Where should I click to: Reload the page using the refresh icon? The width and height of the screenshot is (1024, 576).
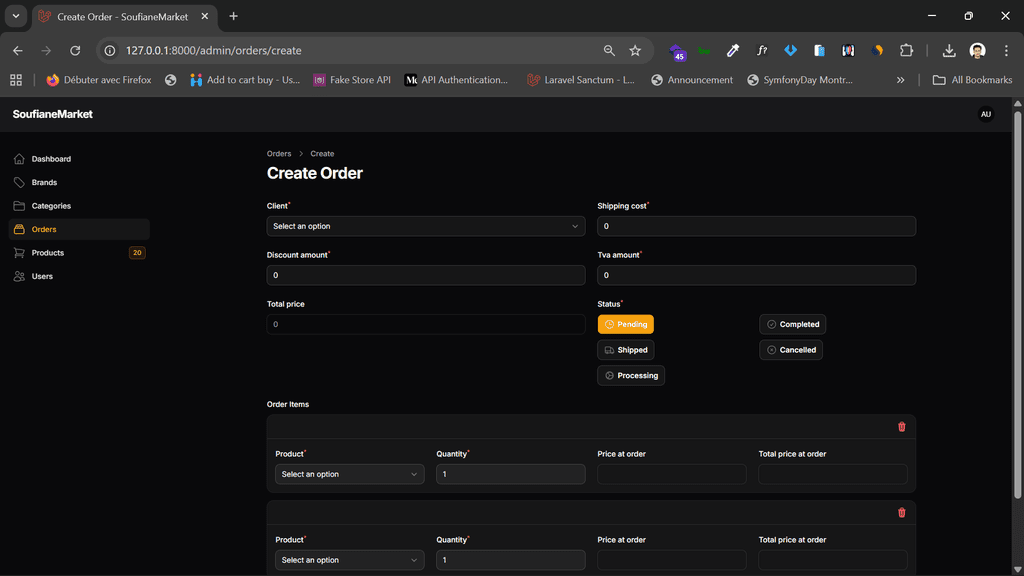click(x=75, y=50)
